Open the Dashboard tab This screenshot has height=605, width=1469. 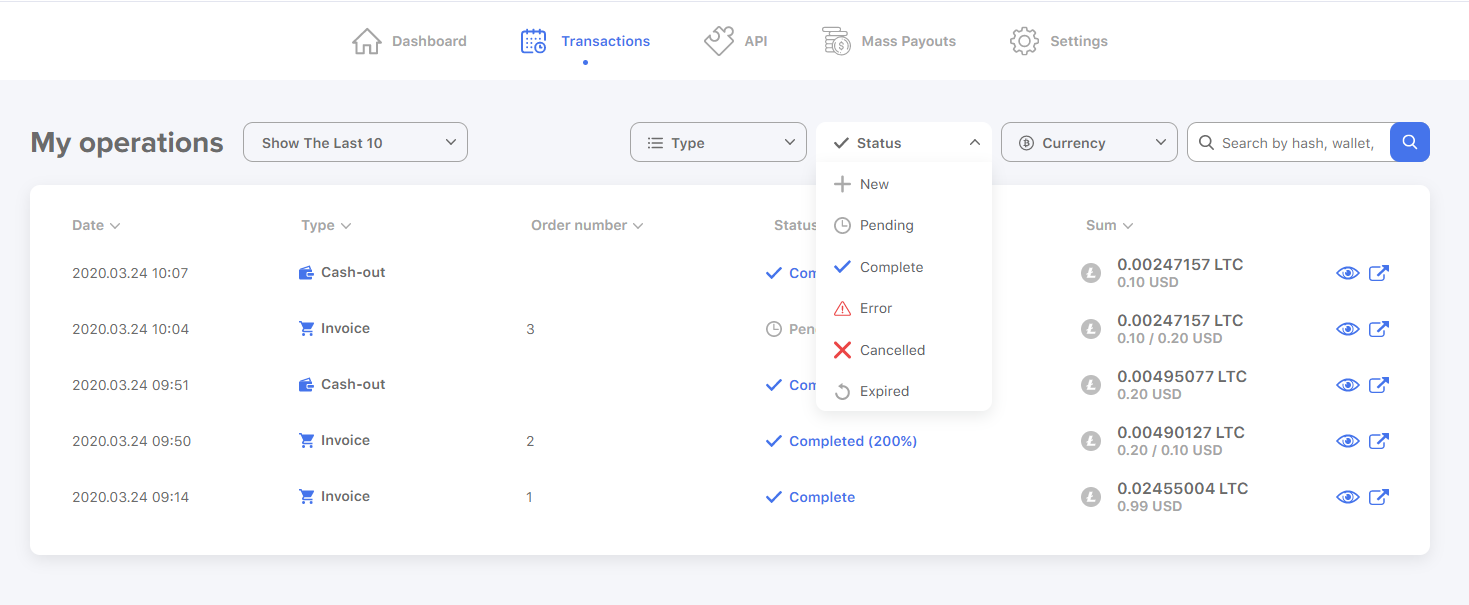tap(409, 41)
